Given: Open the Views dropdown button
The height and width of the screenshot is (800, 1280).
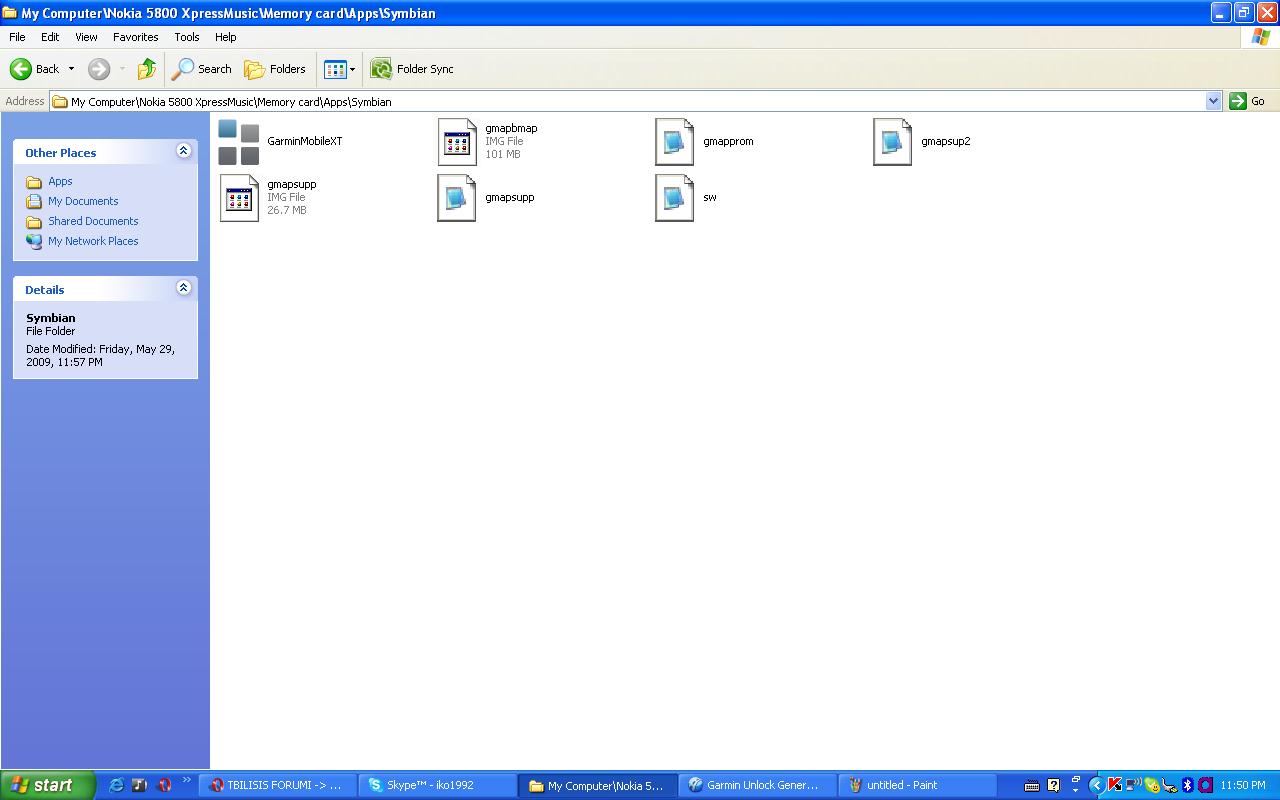Looking at the screenshot, I should pyautogui.click(x=339, y=69).
